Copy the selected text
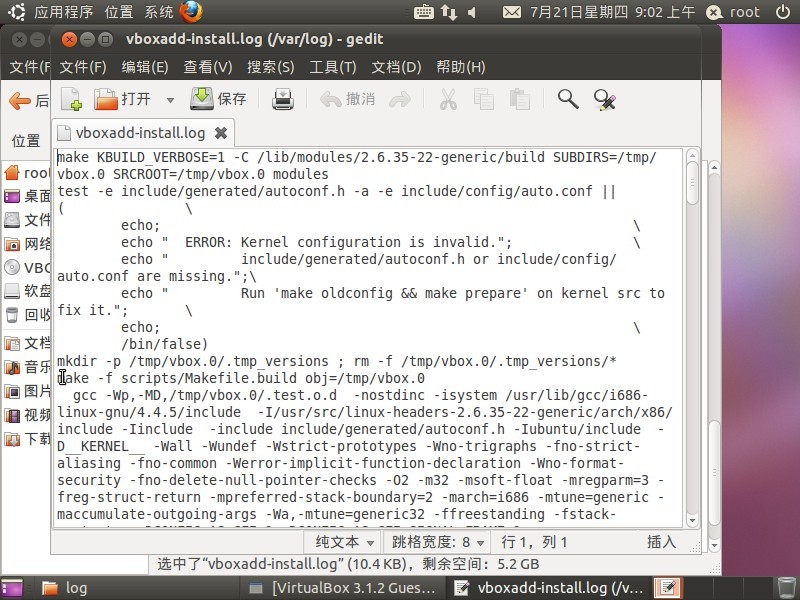Image resolution: width=800 pixels, height=600 pixels. [483, 99]
